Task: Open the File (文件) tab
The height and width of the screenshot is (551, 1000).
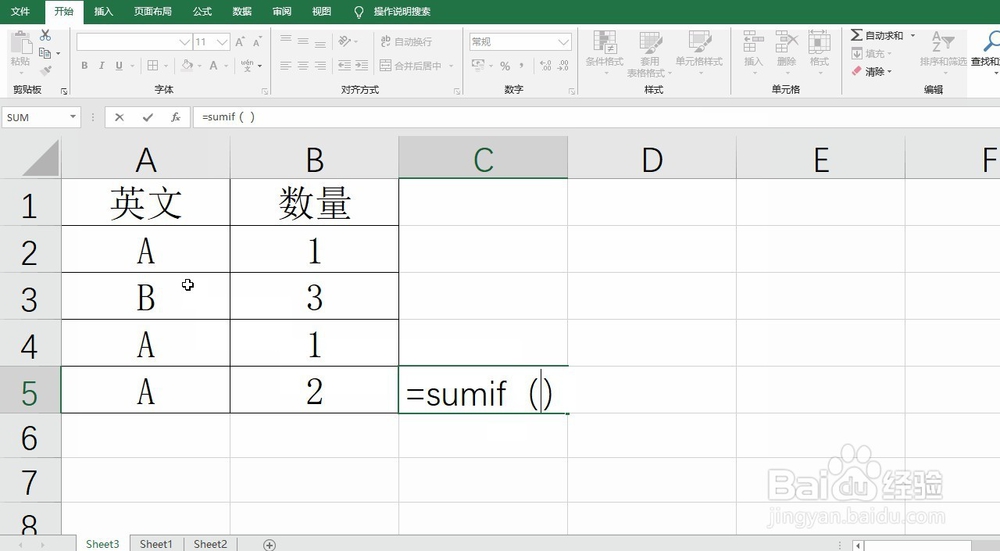Action: [20, 11]
